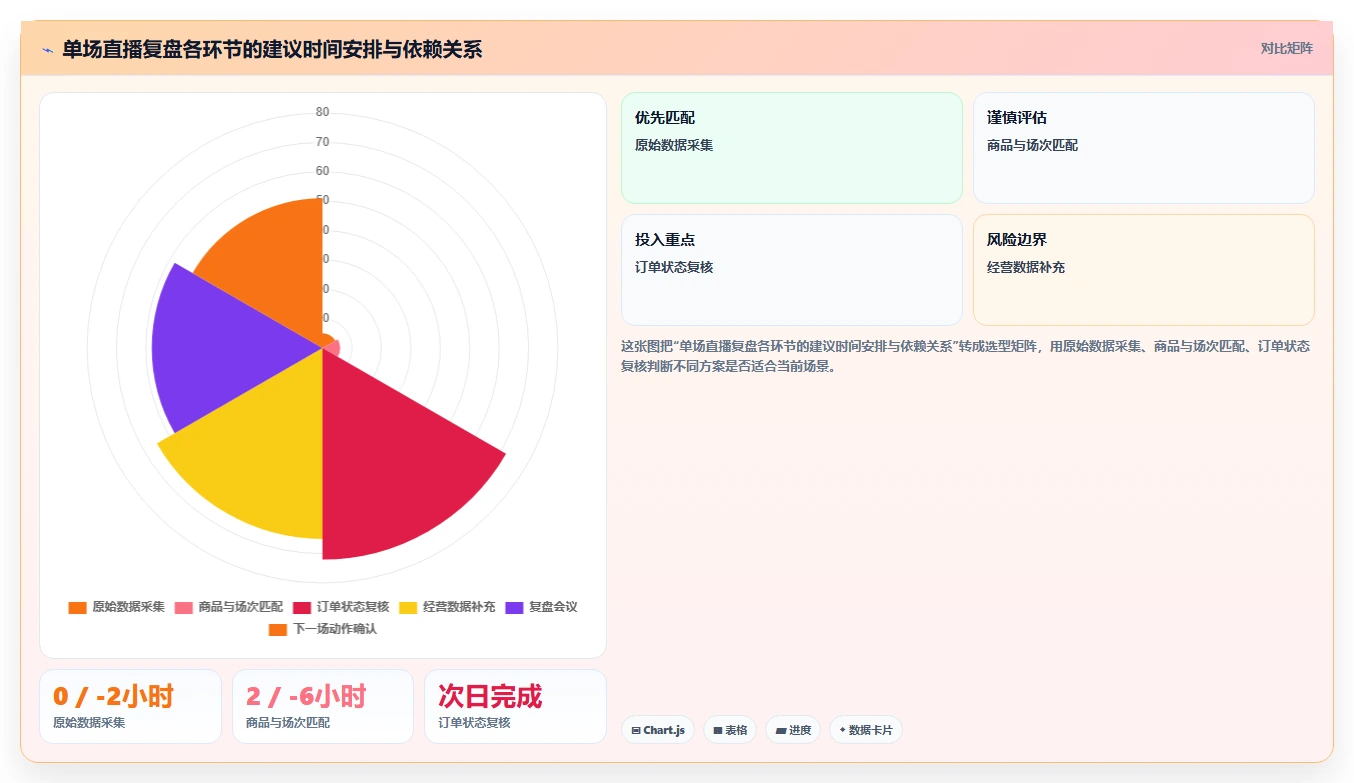Hide 下一场动作确认 via its legend entry
The image size is (1354, 783).
coord(323,629)
